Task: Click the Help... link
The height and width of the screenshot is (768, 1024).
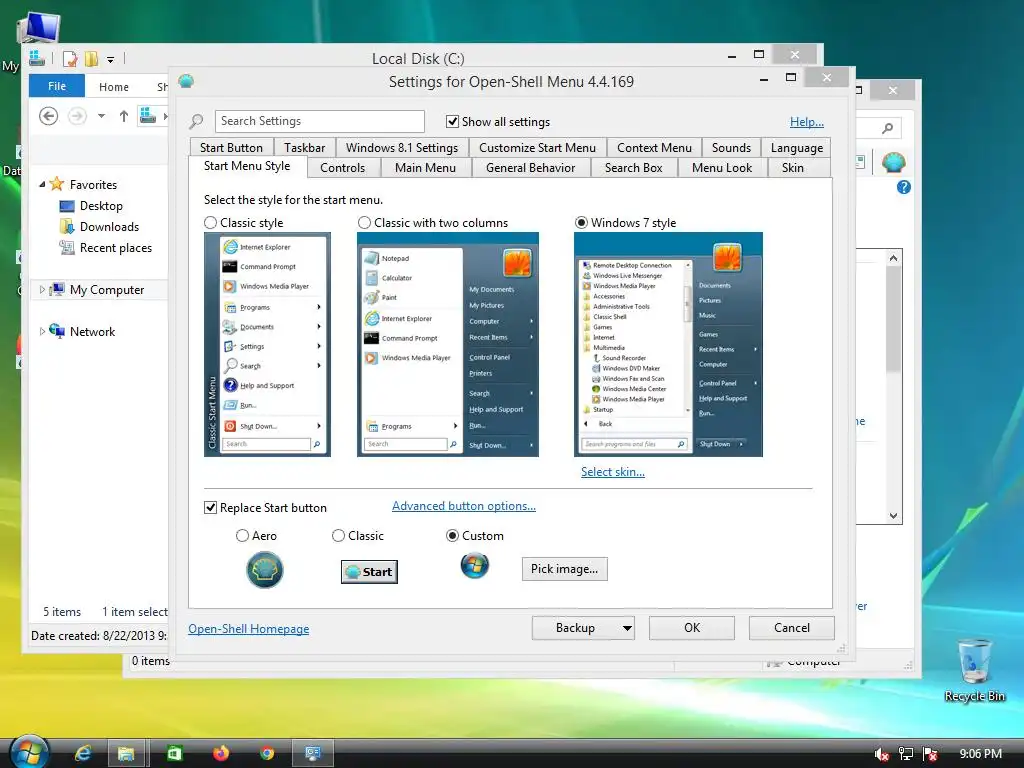Action: [x=807, y=122]
